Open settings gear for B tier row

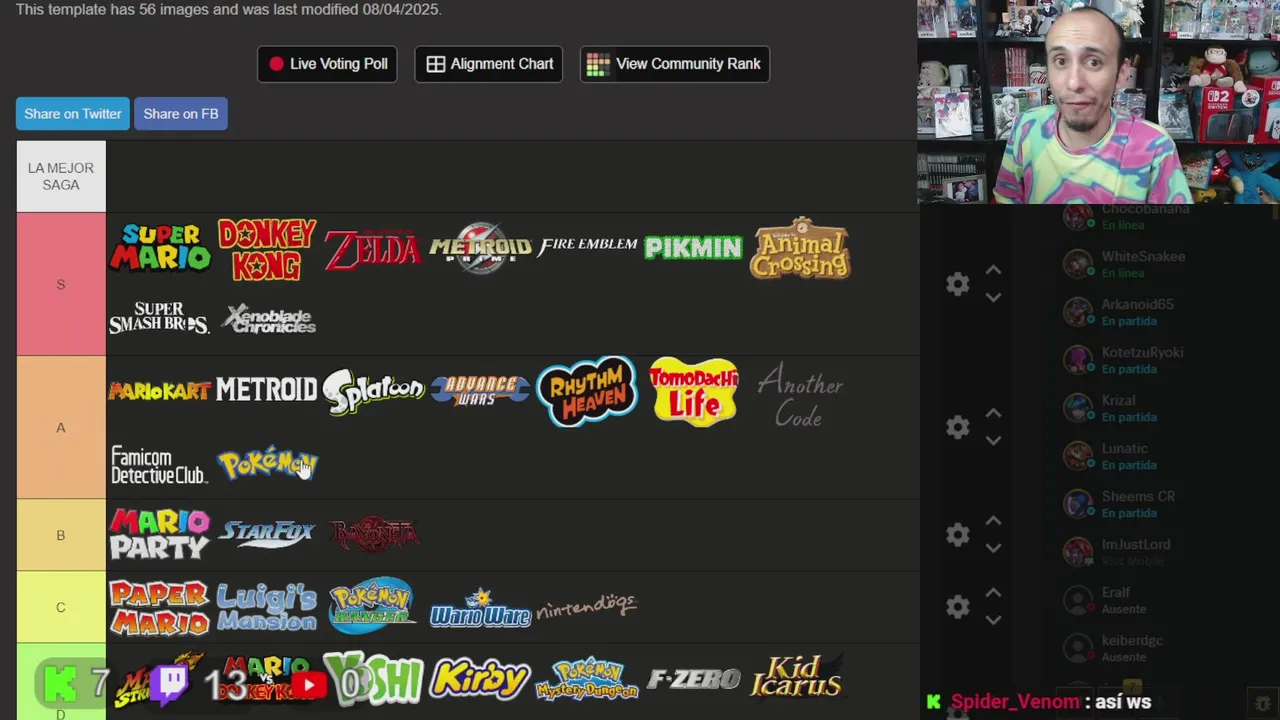click(958, 534)
